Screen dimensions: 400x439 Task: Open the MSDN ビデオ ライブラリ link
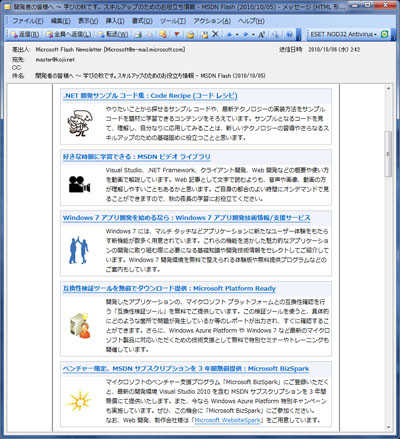(137, 157)
